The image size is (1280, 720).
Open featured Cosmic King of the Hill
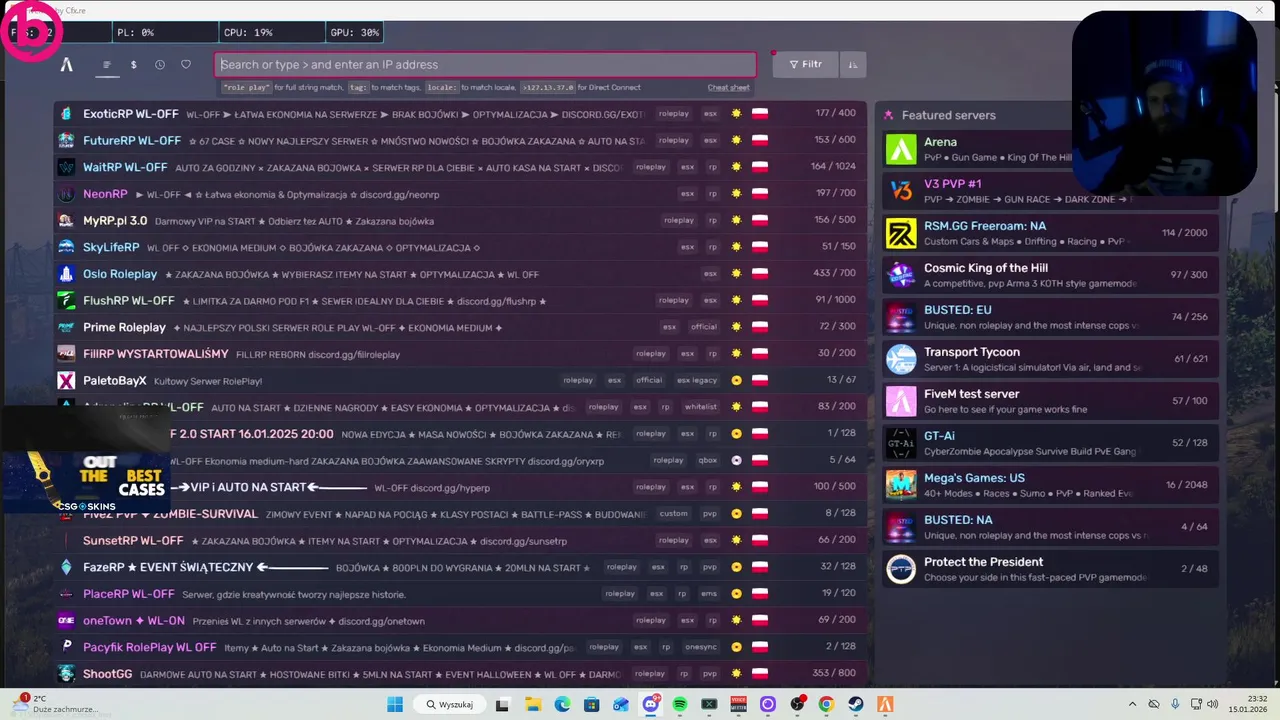tap(1050, 275)
